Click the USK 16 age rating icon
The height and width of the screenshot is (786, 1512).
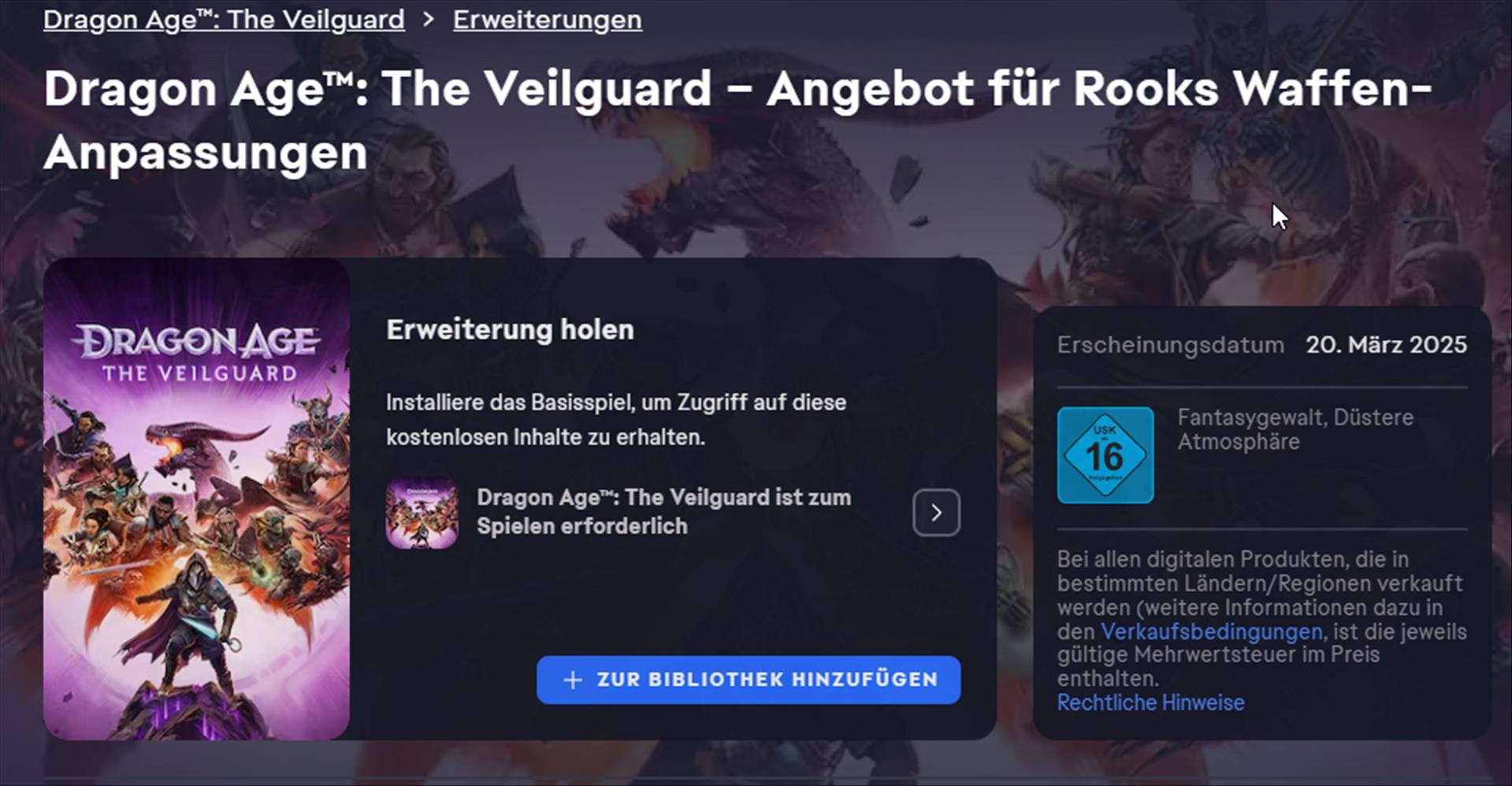tap(1105, 455)
